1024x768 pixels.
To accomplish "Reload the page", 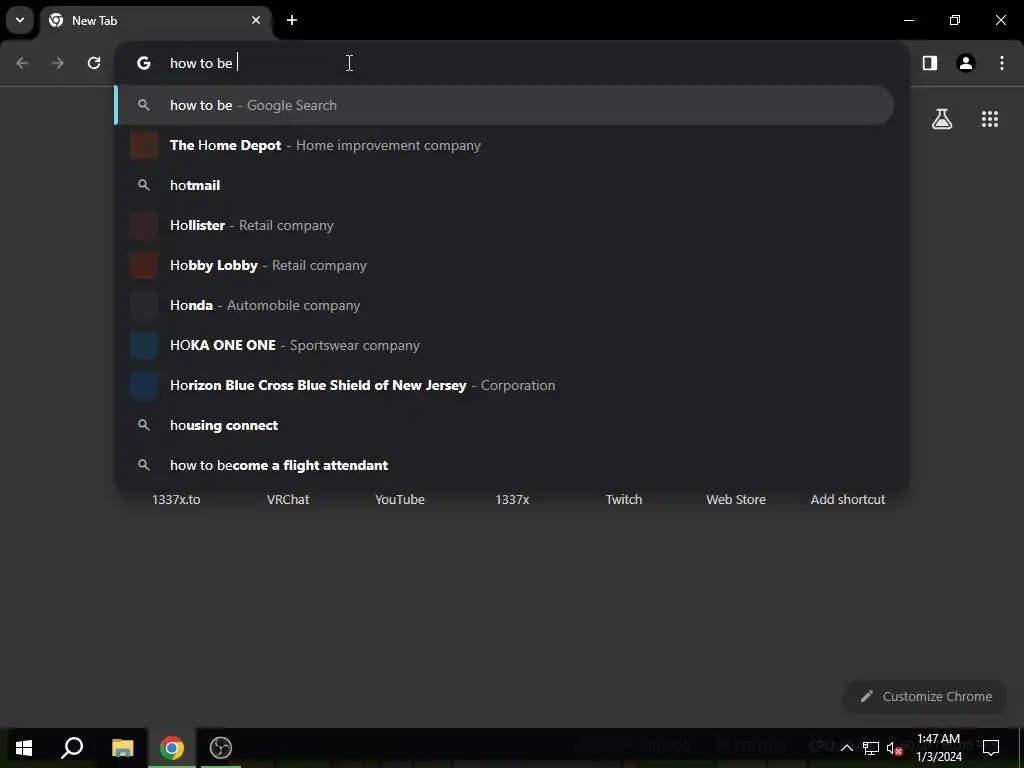I will pyautogui.click(x=94, y=63).
